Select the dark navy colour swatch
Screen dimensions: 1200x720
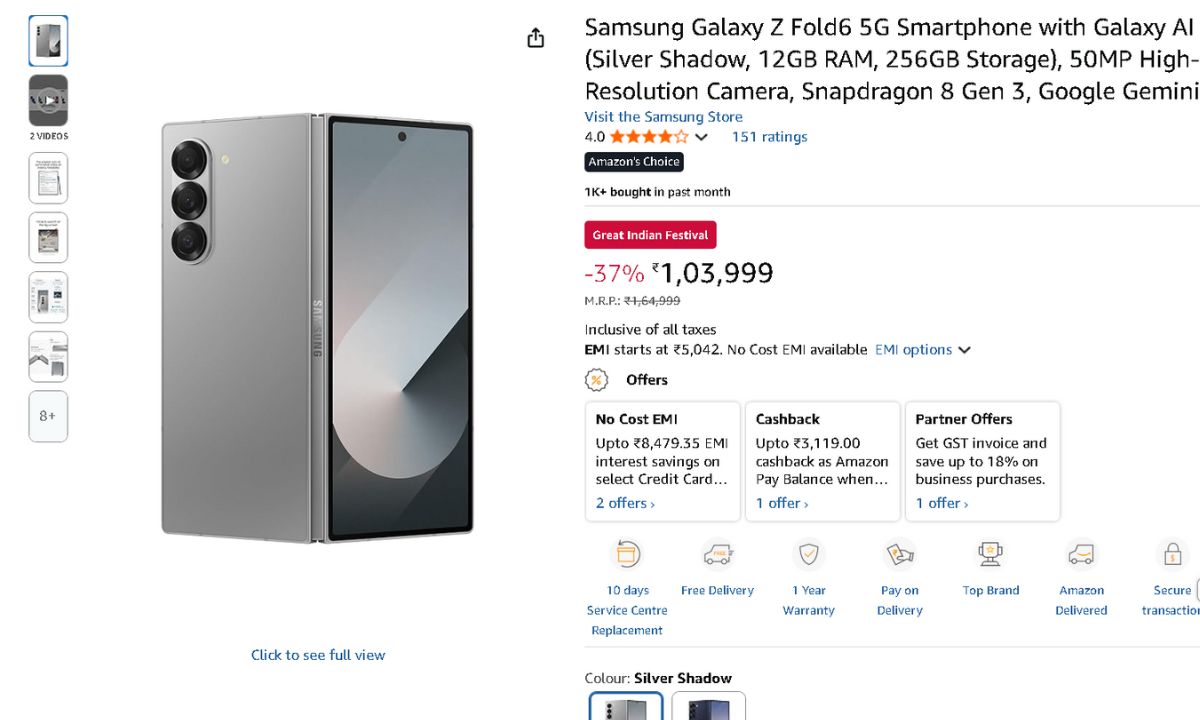pos(708,706)
